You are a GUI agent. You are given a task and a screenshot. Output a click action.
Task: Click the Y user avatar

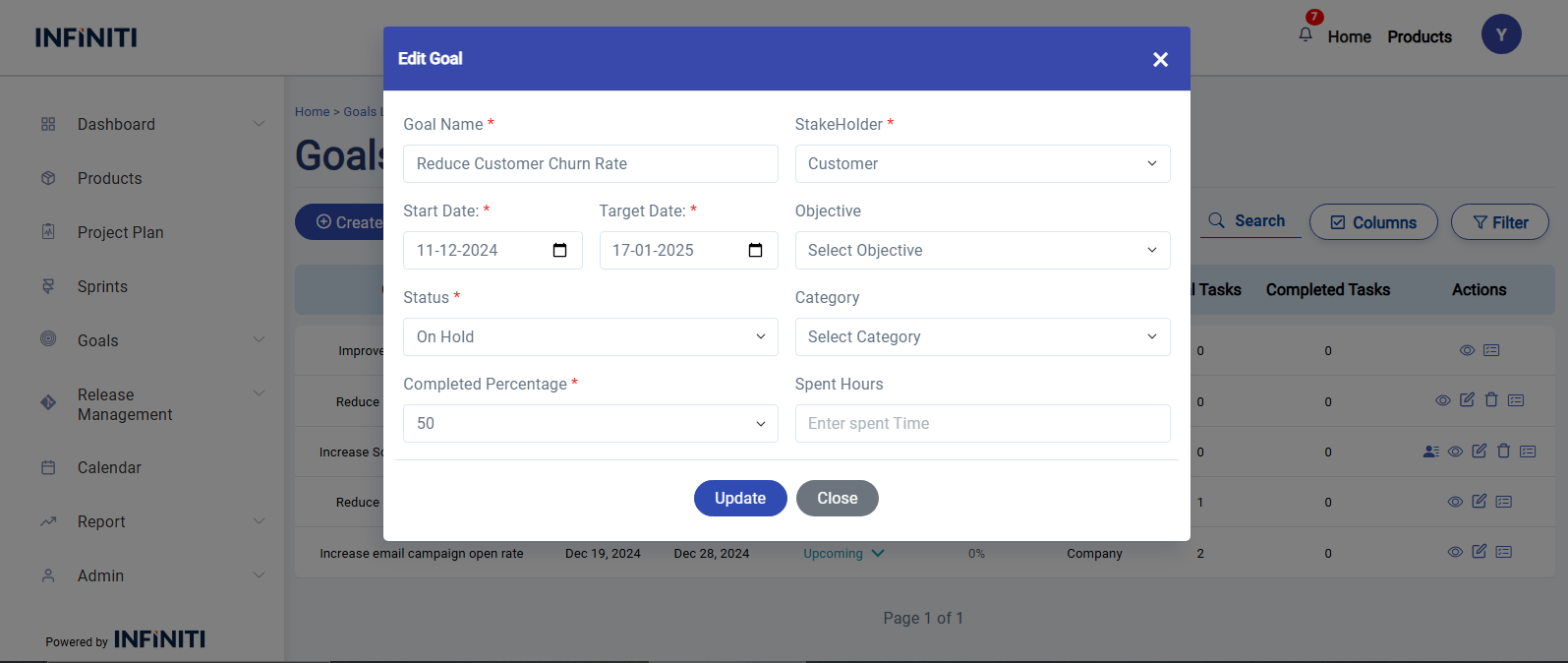(x=1500, y=34)
